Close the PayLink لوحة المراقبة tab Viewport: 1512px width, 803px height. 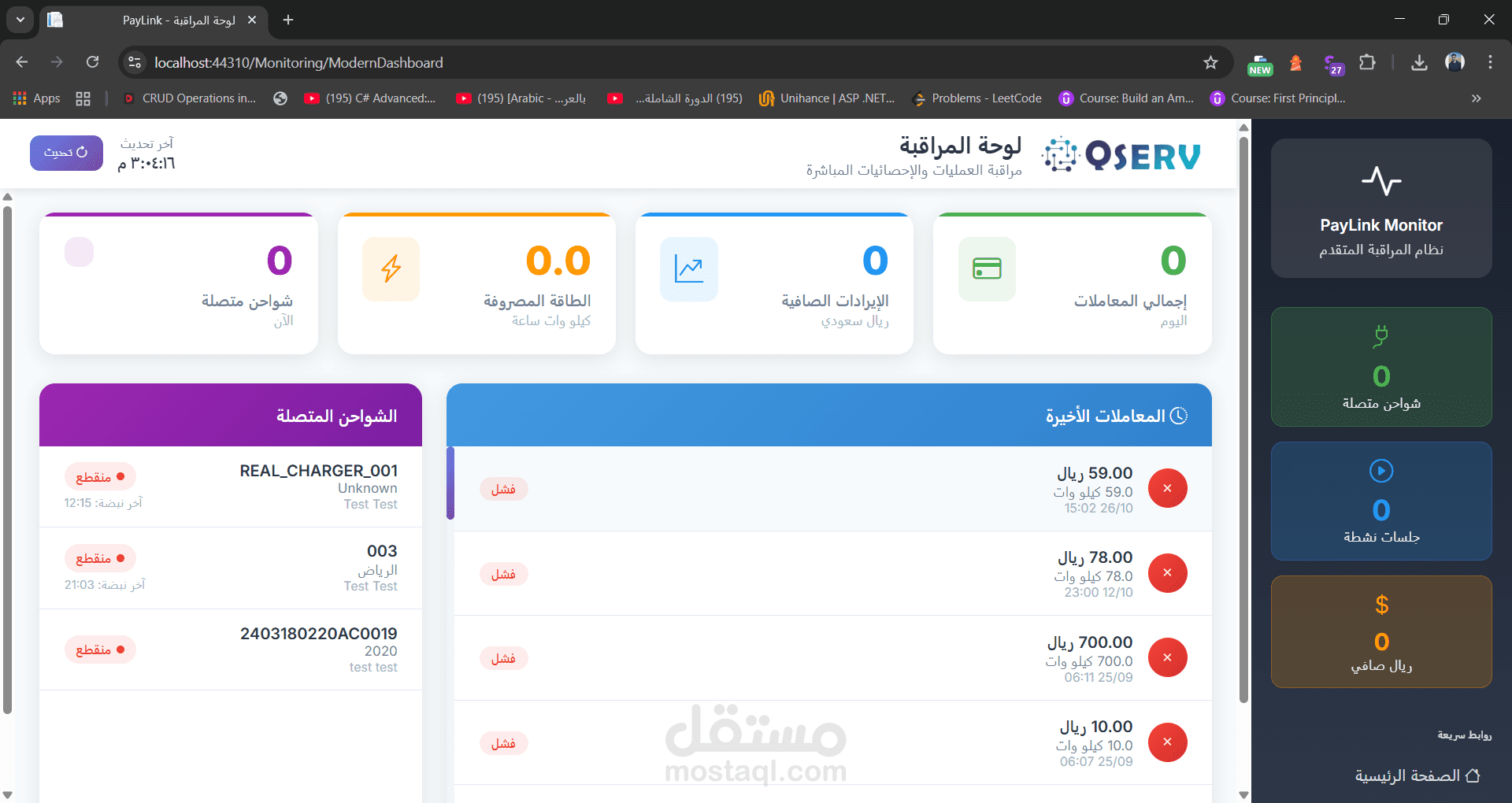click(x=252, y=20)
